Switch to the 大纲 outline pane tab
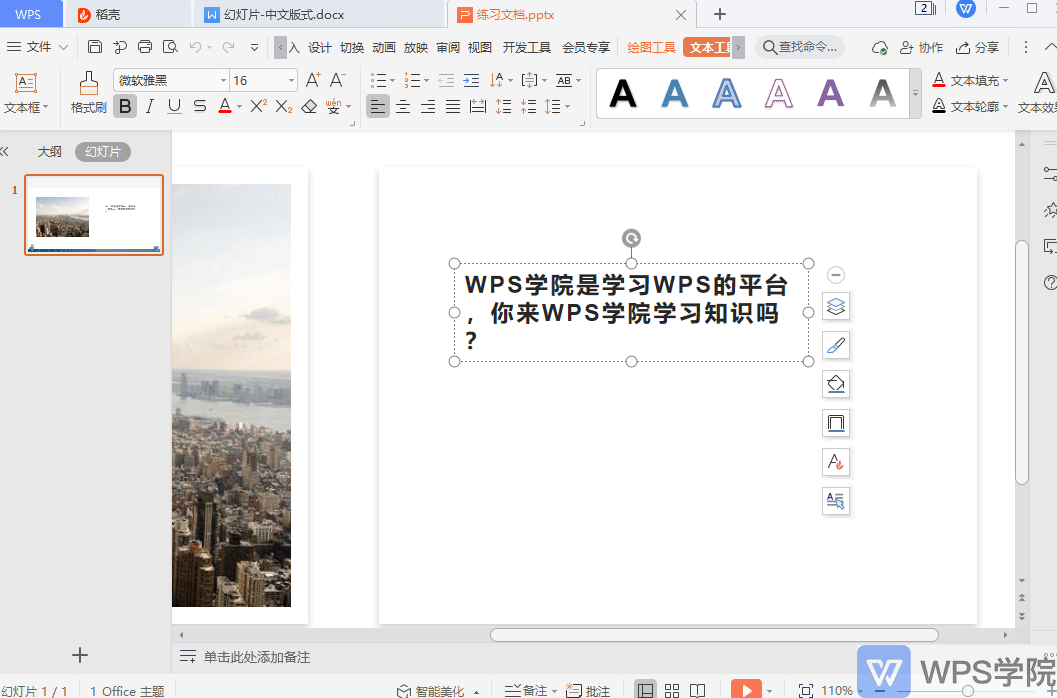Viewport: 1057px width, 698px height. click(x=49, y=152)
